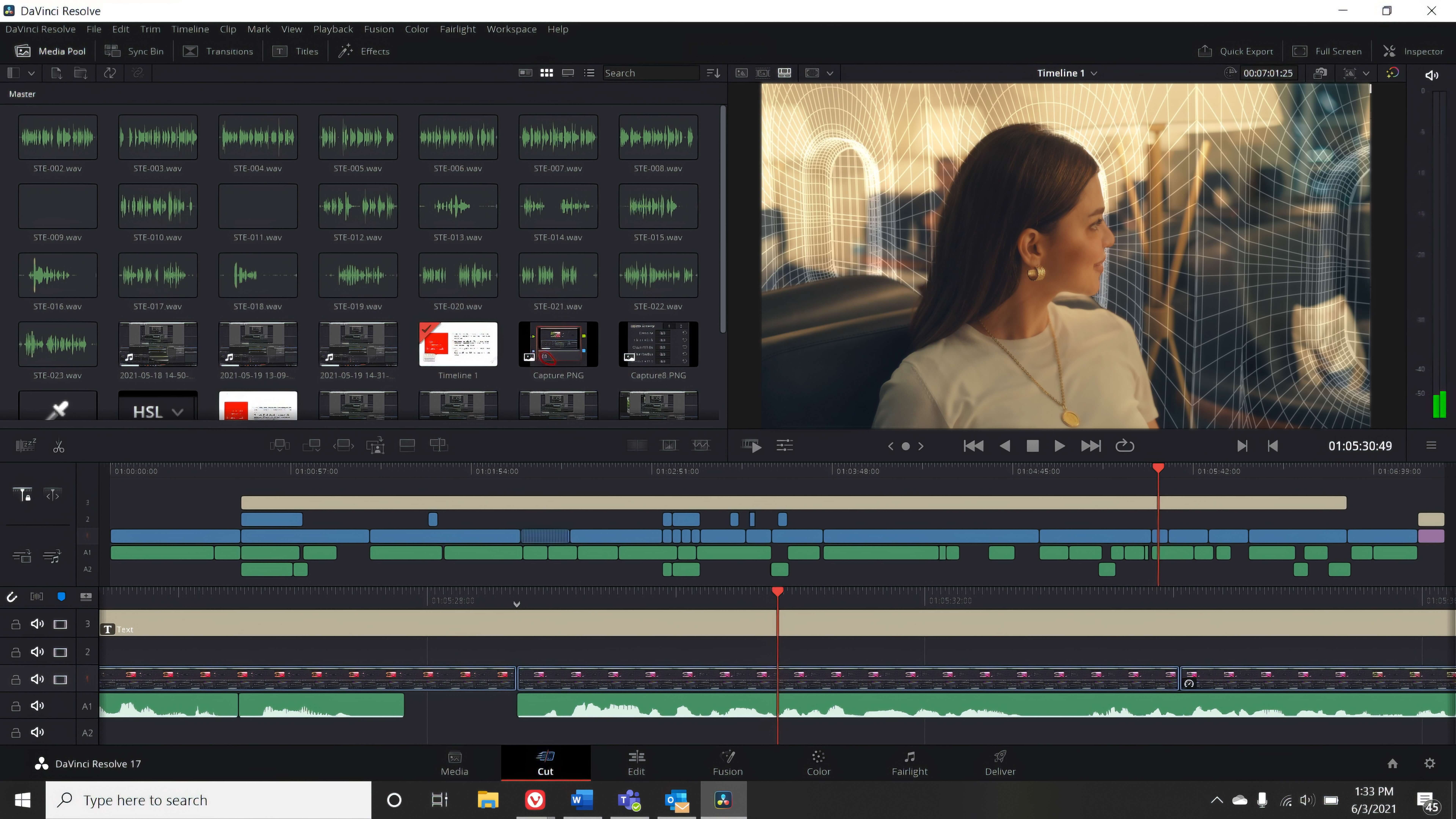Switch to the Color page tab
1456x819 pixels.
(x=818, y=763)
